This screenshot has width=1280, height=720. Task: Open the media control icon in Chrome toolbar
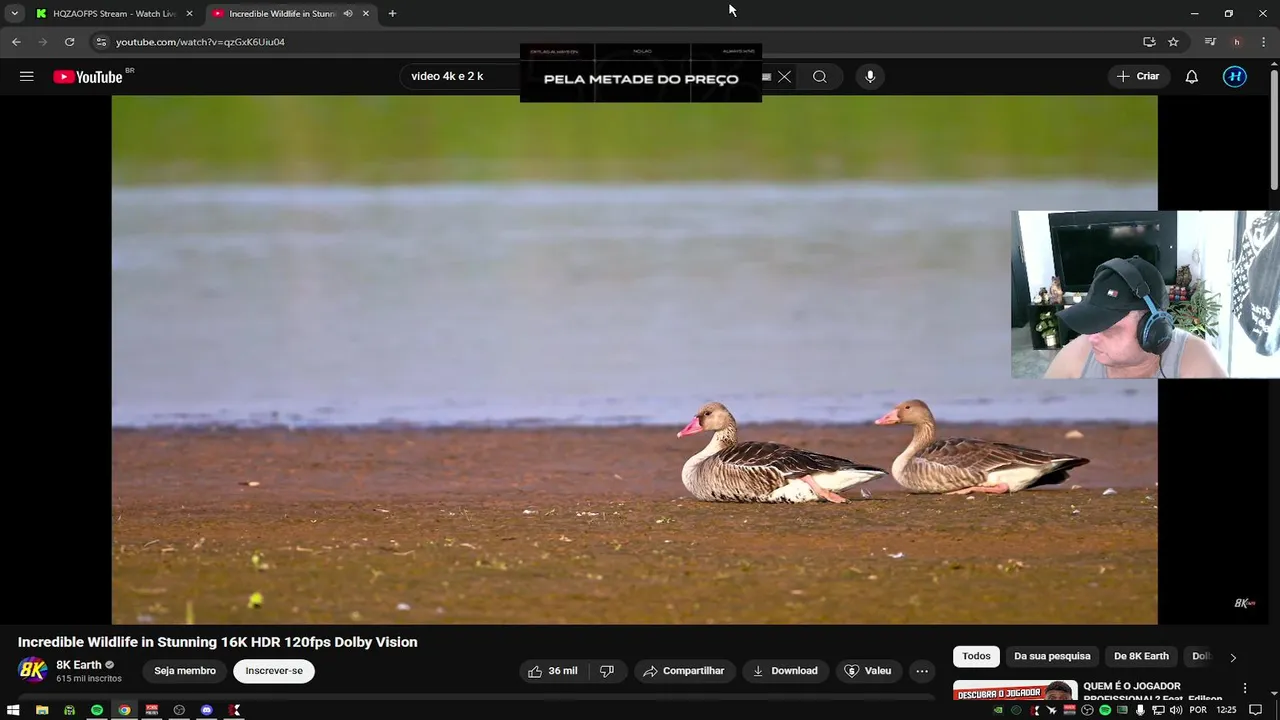tap(1210, 42)
